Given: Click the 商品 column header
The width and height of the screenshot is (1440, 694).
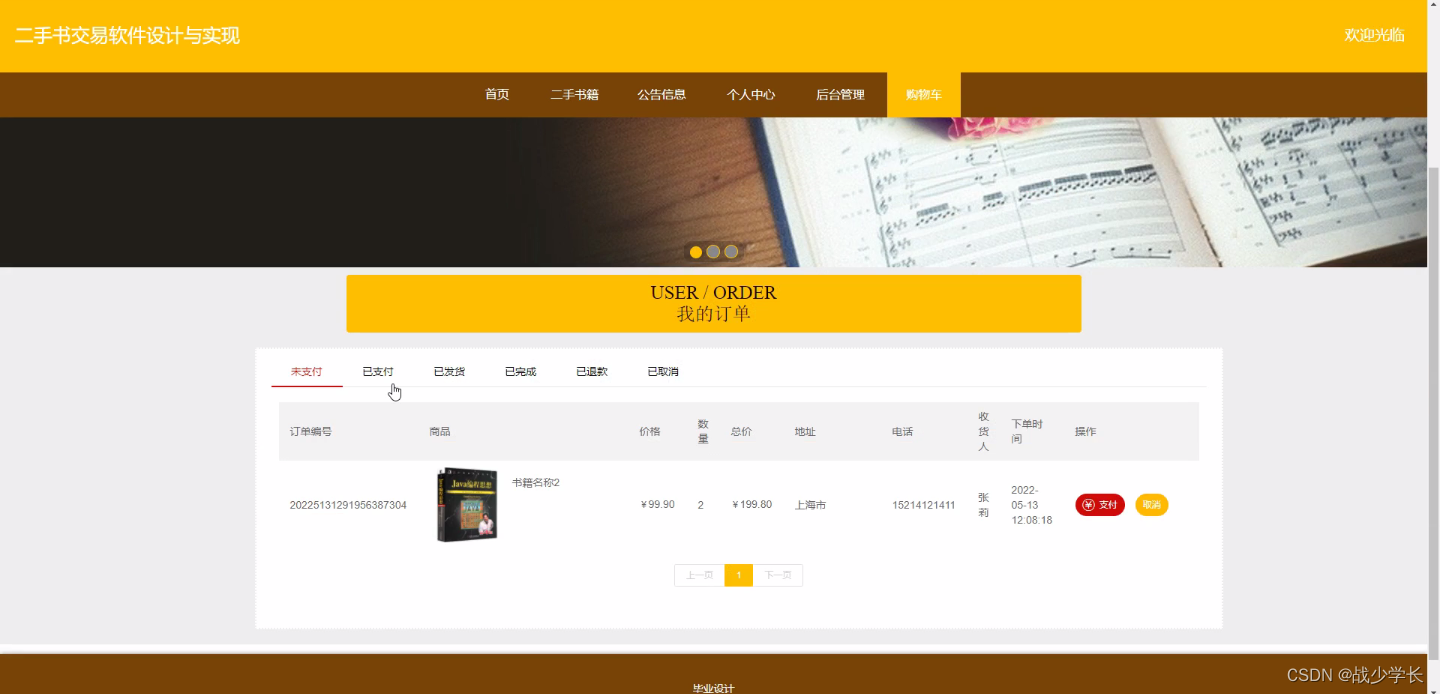Looking at the screenshot, I should [440, 432].
